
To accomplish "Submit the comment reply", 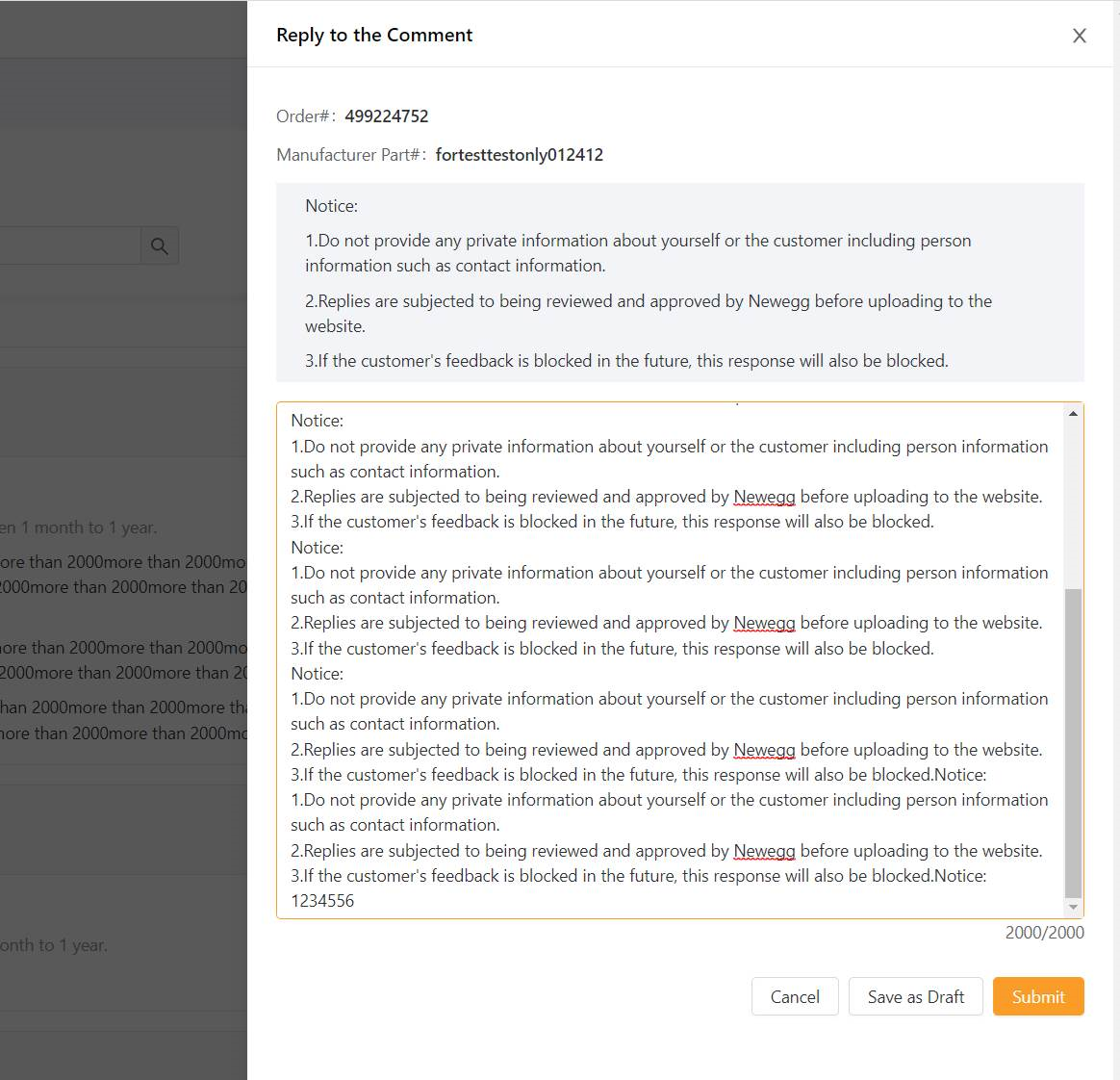I will pyautogui.click(x=1038, y=996).
